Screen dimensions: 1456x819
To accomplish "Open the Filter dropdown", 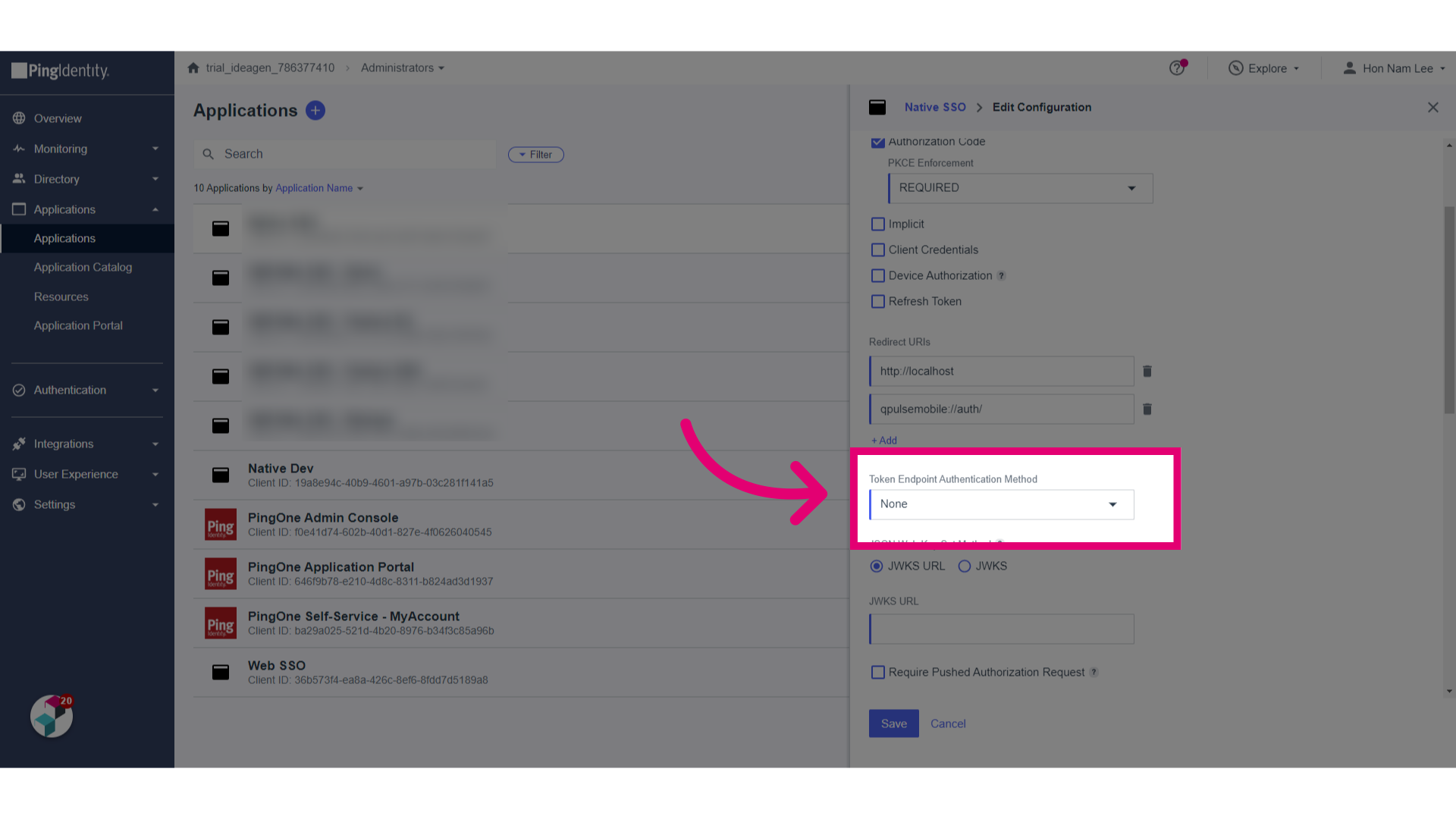I will pyautogui.click(x=536, y=155).
